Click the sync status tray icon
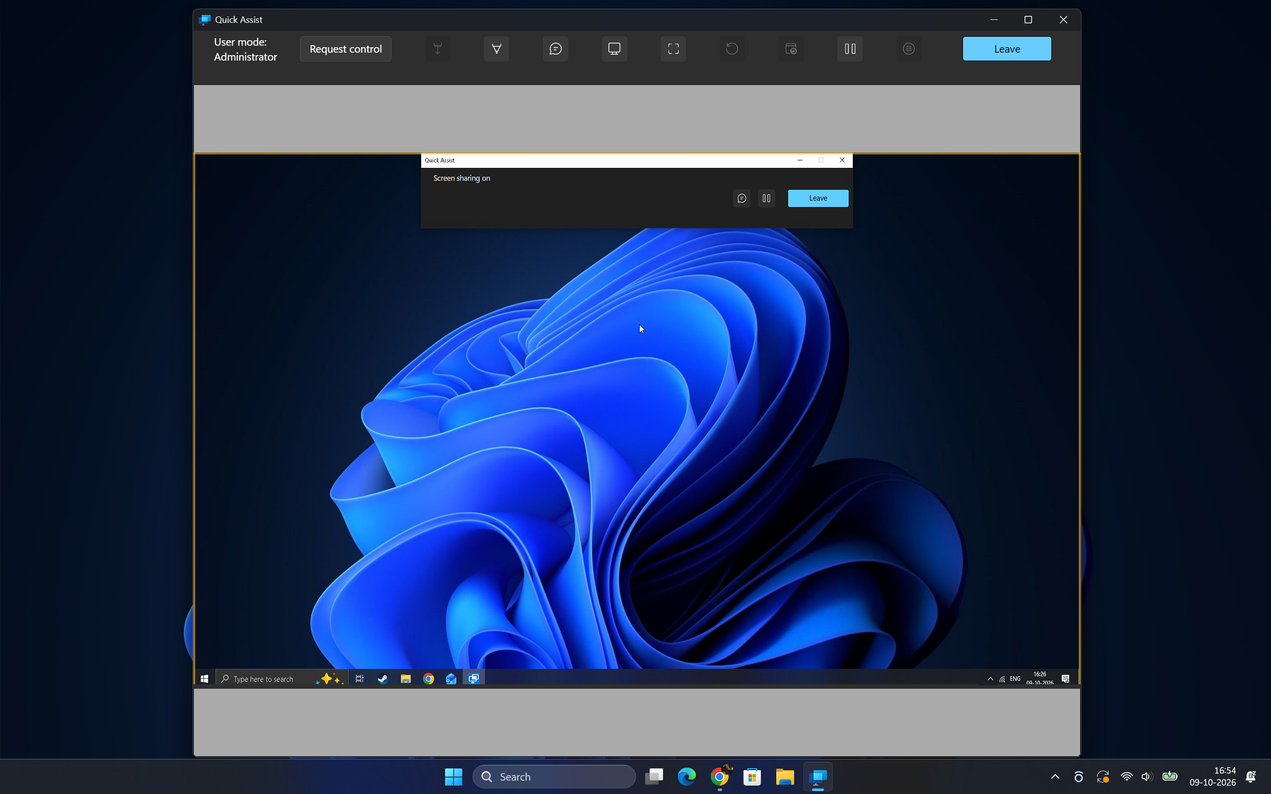 (1103, 777)
